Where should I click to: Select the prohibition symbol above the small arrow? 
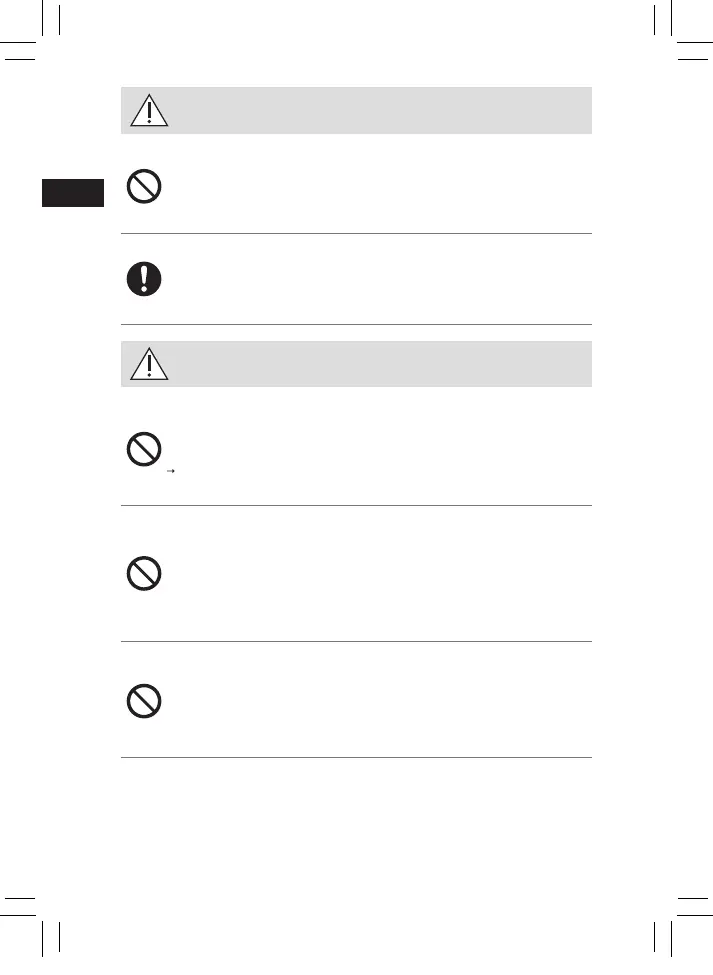pyautogui.click(x=146, y=453)
